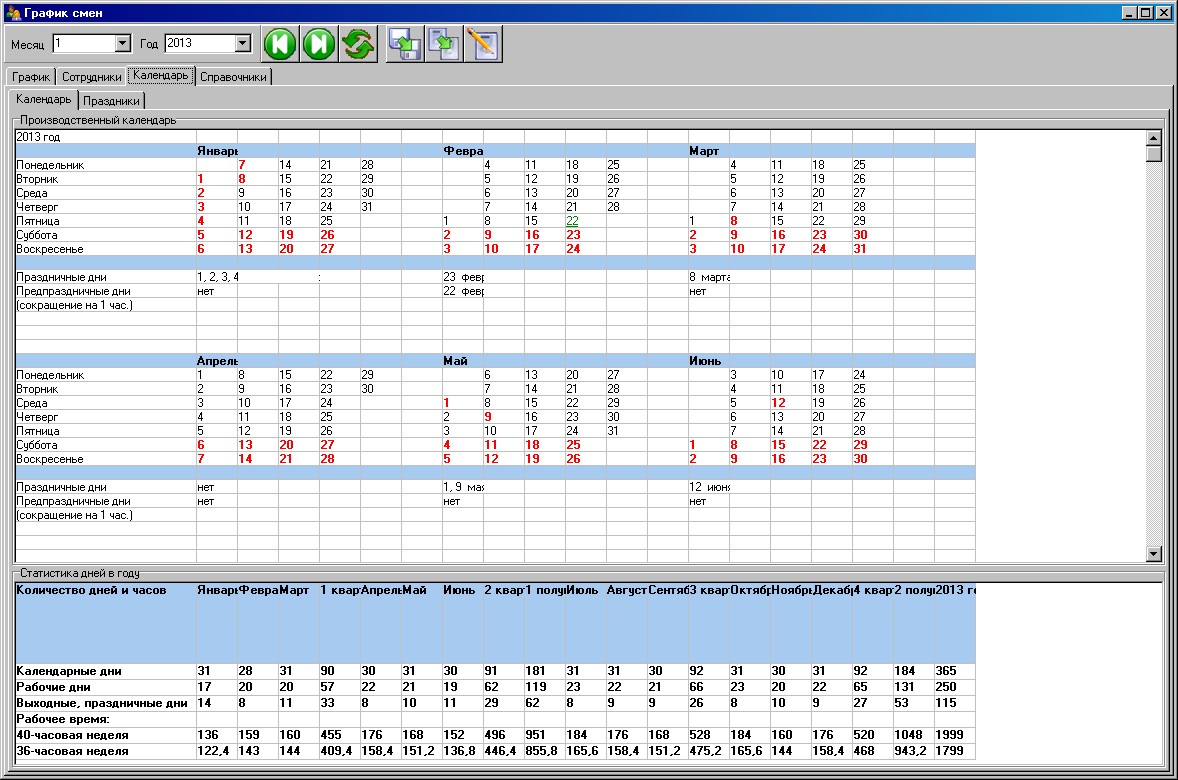1178x780 pixels.
Task: Switch to the Сотрудники tab
Action: 92,77
